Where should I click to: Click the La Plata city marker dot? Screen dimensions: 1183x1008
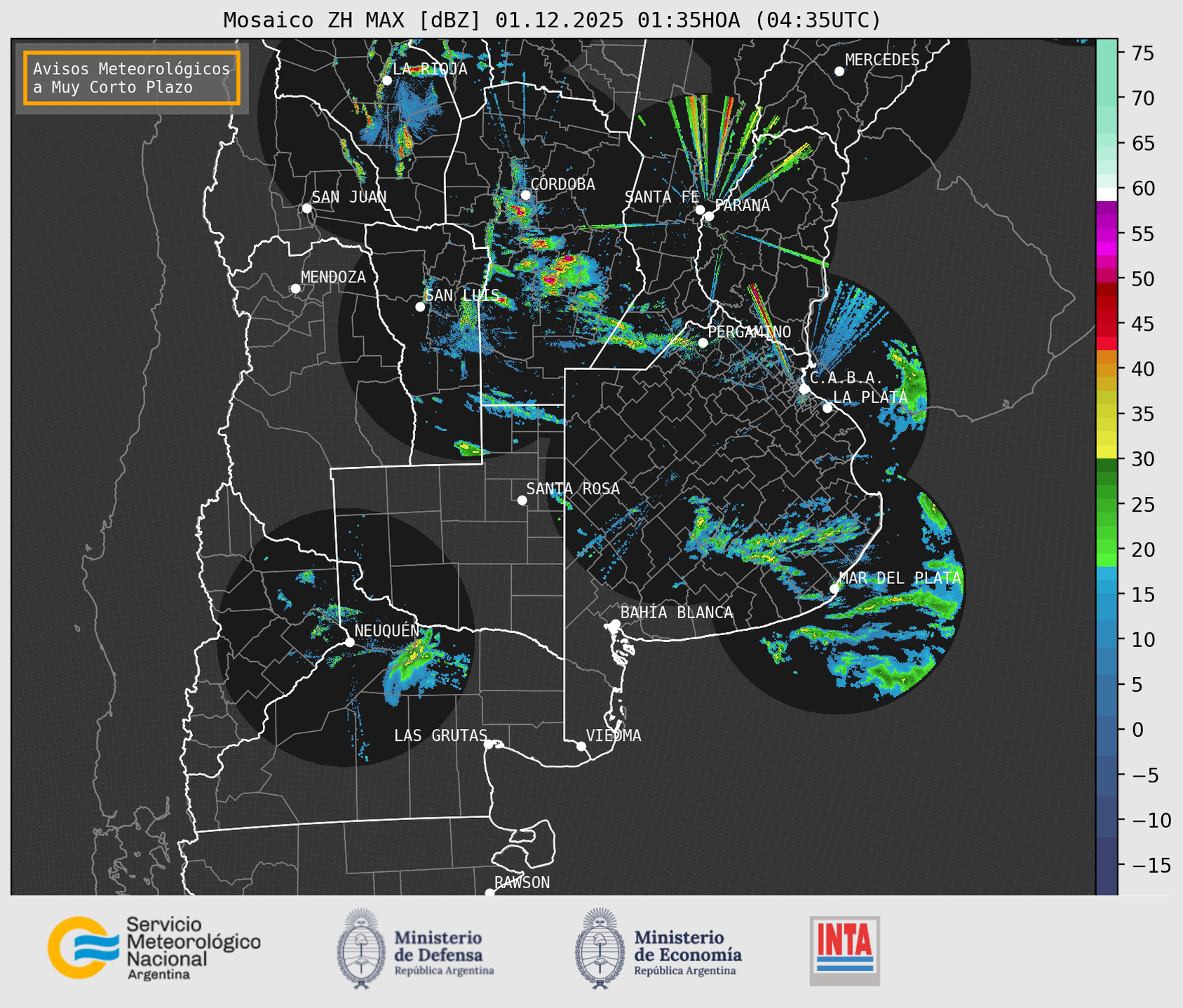point(827,408)
